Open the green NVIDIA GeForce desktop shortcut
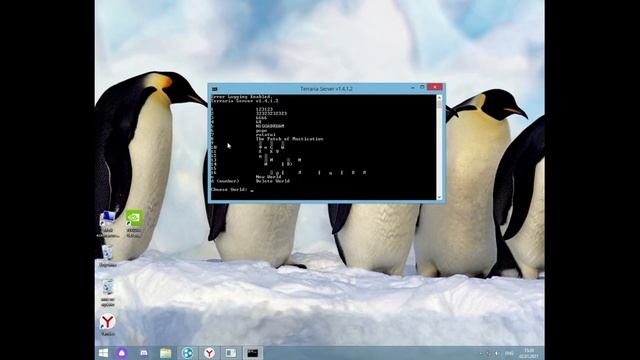Viewport: 640px width, 360px height. pyautogui.click(x=134, y=223)
